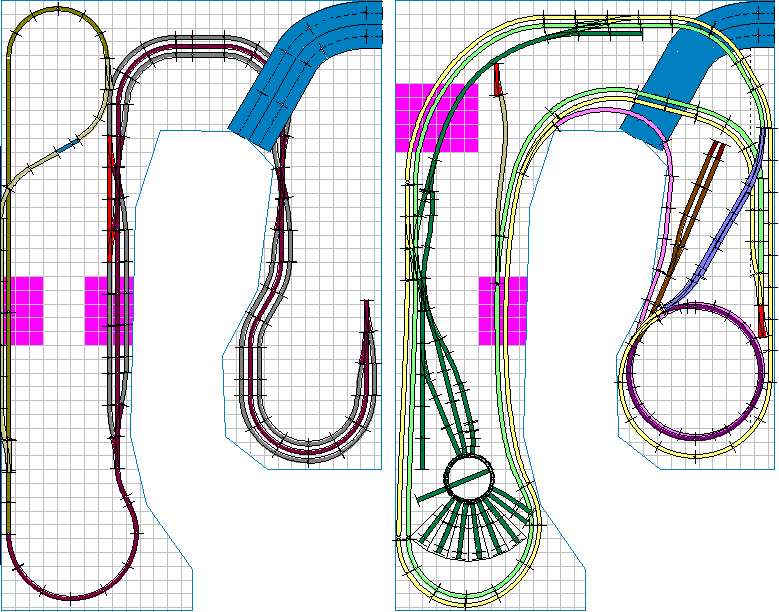Click the turntable circle in the right layout
This screenshot has width=779, height=612.
[x=468, y=478]
